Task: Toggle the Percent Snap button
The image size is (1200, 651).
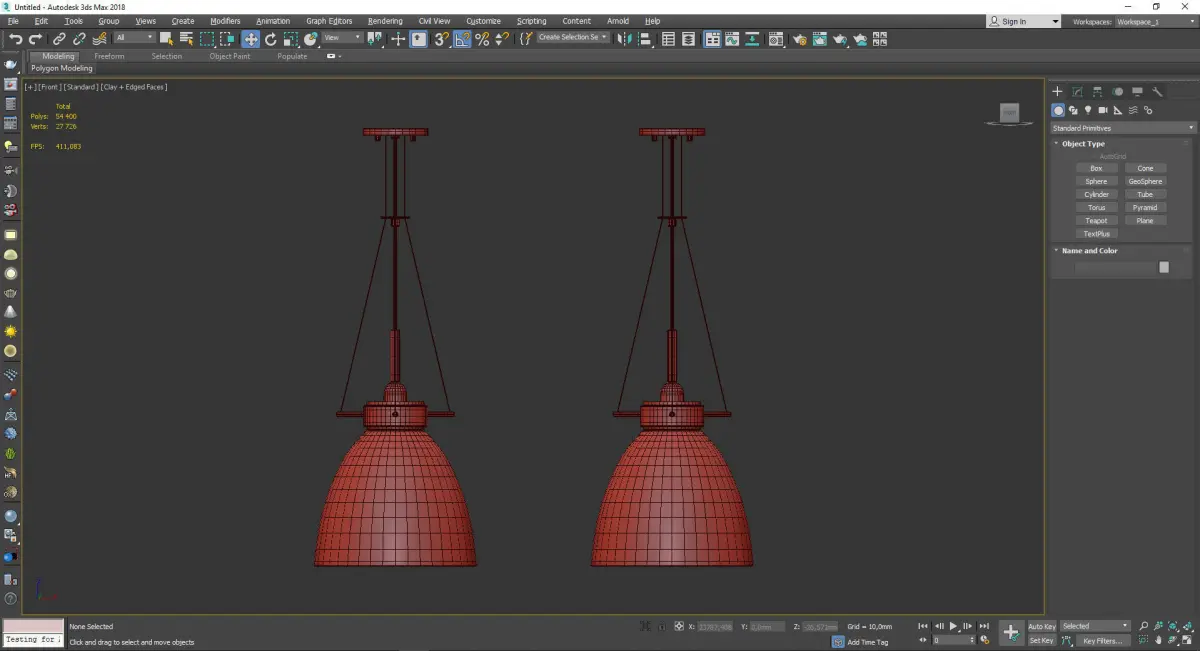Action: tap(482, 39)
